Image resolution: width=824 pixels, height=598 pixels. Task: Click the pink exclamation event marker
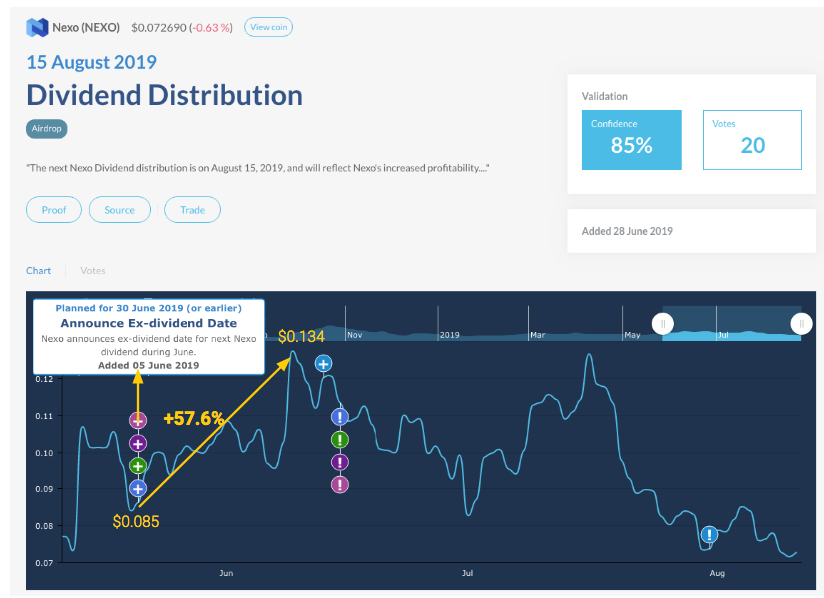(340, 485)
